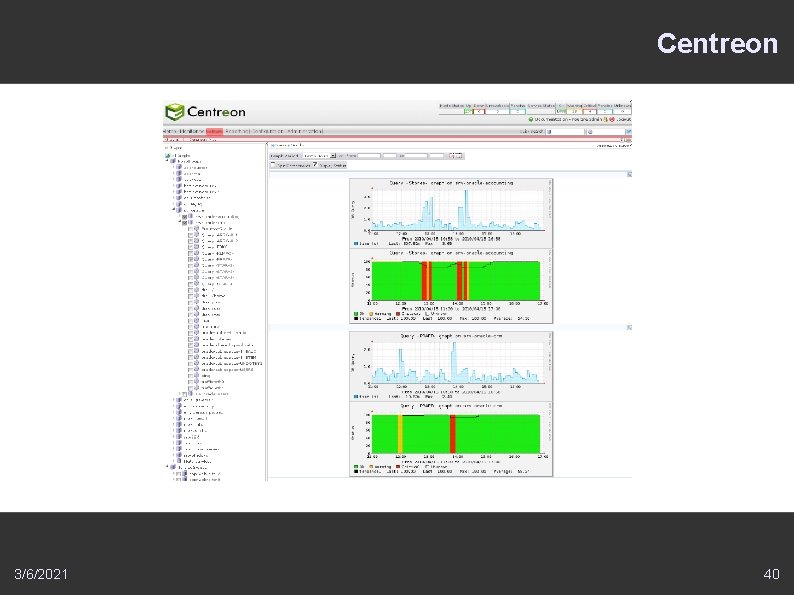Click into the Quick Search field
The image size is (794, 595).
pos(565,132)
